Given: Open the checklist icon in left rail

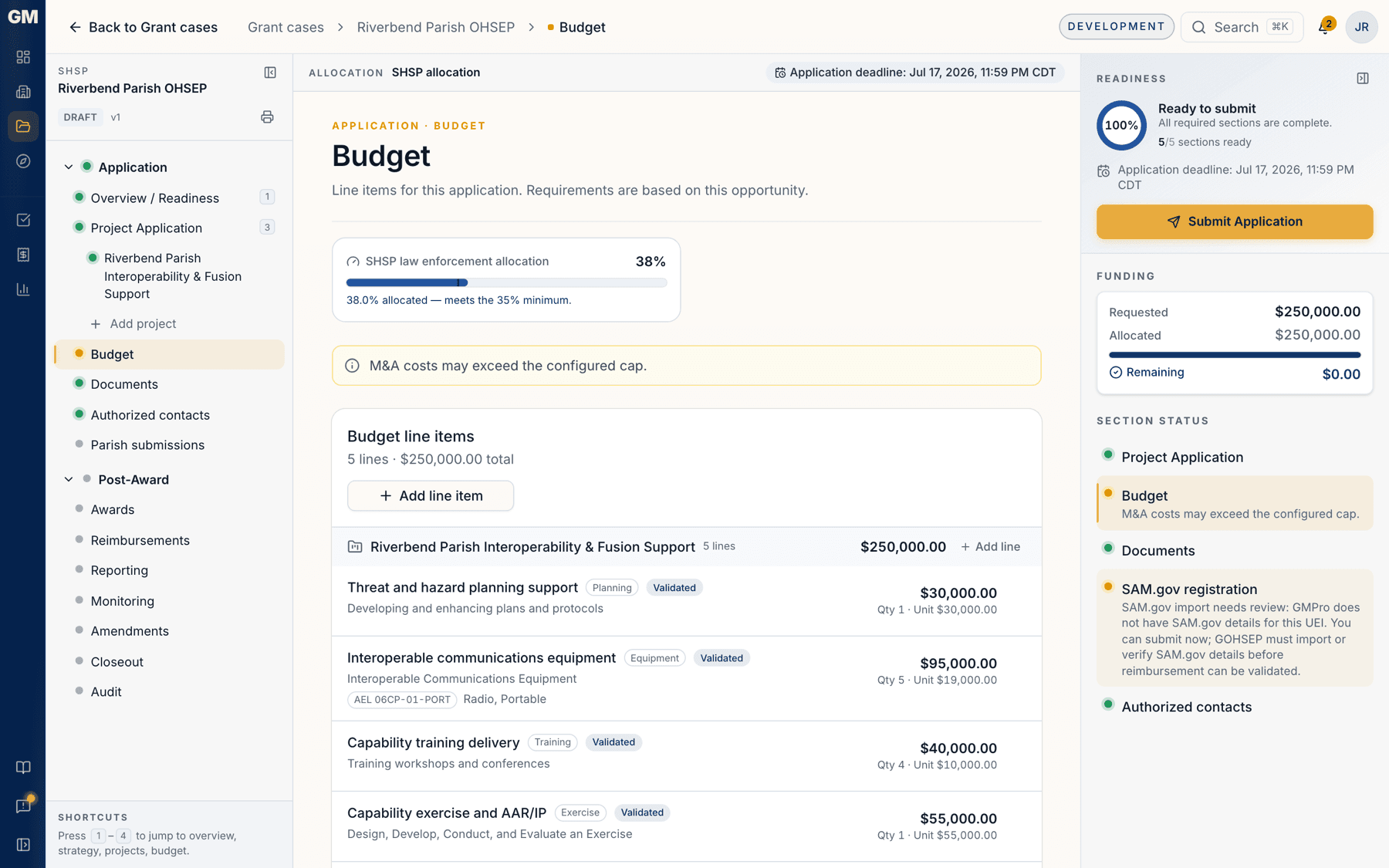Looking at the screenshot, I should point(23,220).
